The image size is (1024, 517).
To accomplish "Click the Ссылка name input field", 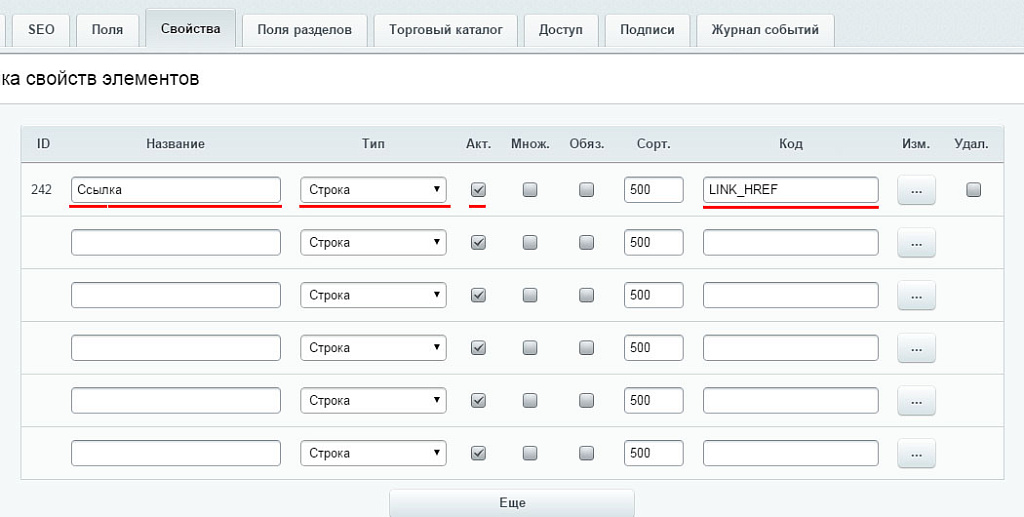I will tap(176, 189).
